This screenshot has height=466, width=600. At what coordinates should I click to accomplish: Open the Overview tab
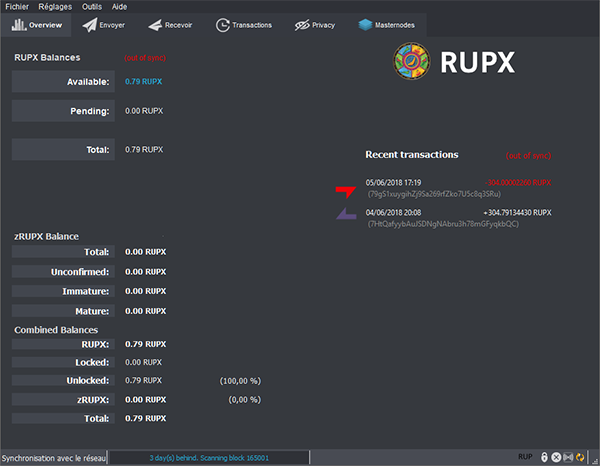(x=36, y=25)
